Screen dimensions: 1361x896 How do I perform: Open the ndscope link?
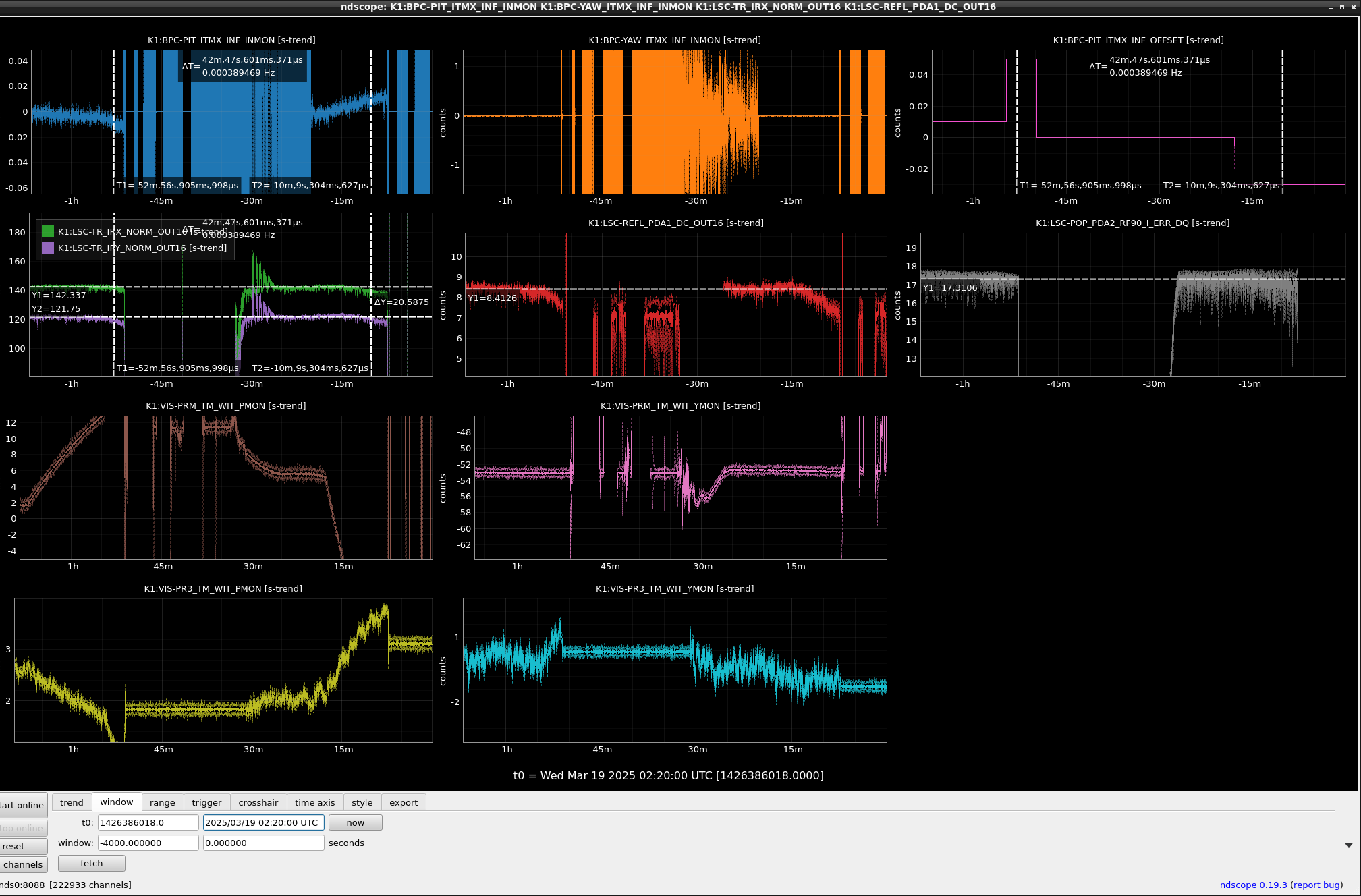coord(1238,885)
